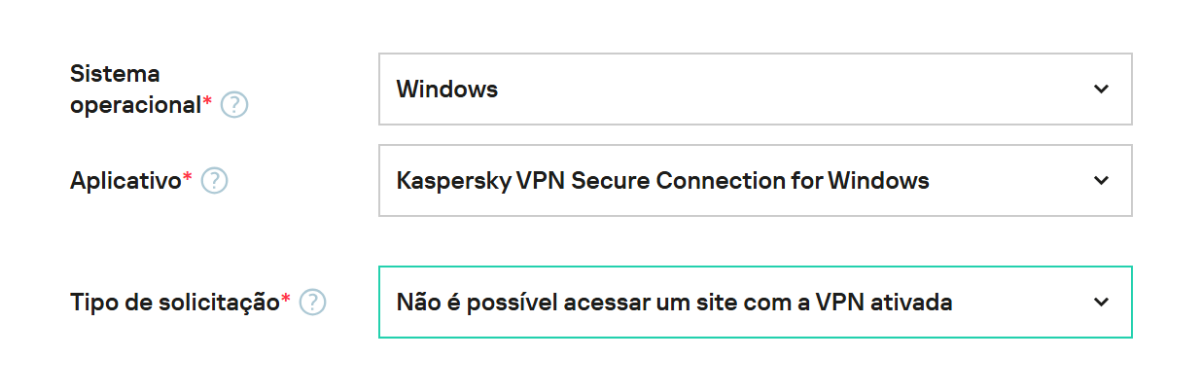Click red asterisk after 'Aplicativo'
The image size is (1200, 392).
[x=188, y=178]
